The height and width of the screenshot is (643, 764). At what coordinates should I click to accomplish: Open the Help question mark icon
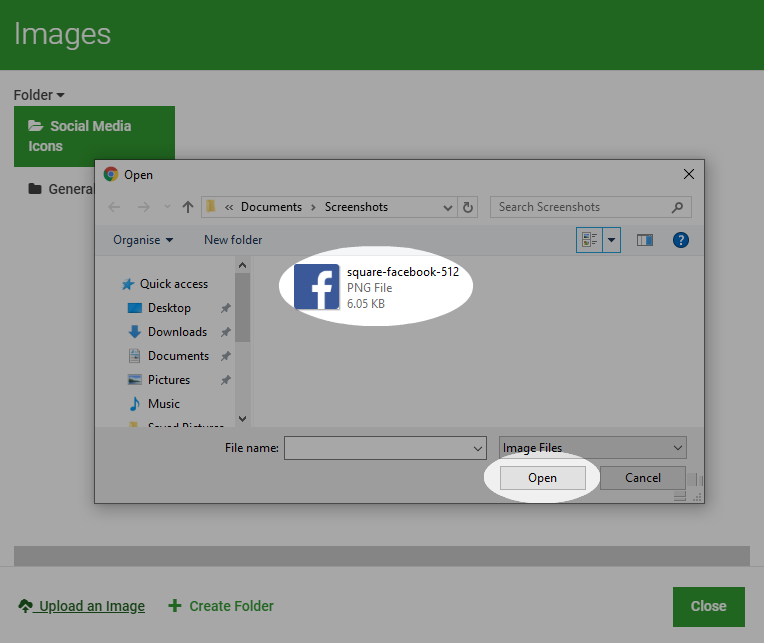[681, 240]
